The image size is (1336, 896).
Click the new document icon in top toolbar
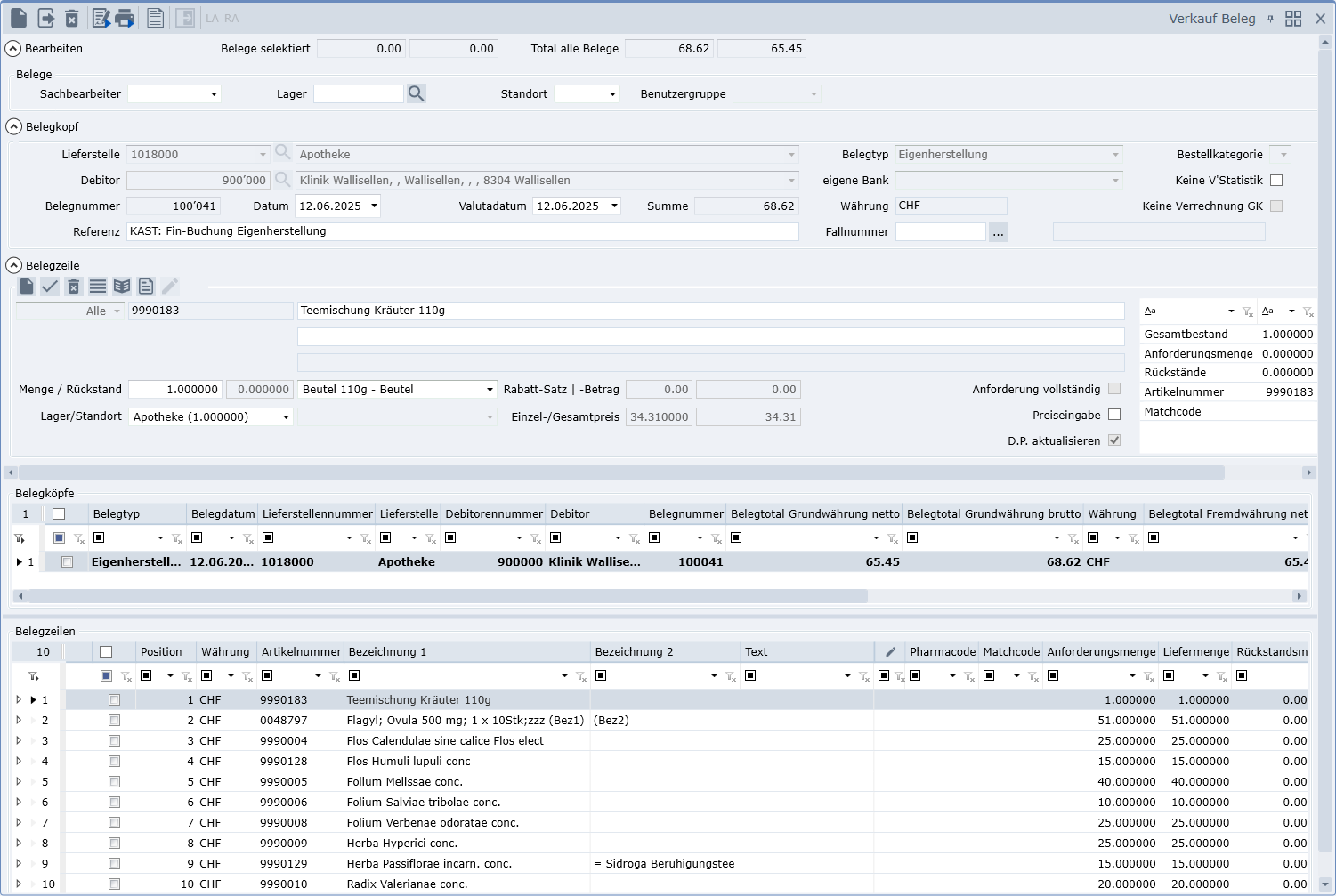coord(19,18)
